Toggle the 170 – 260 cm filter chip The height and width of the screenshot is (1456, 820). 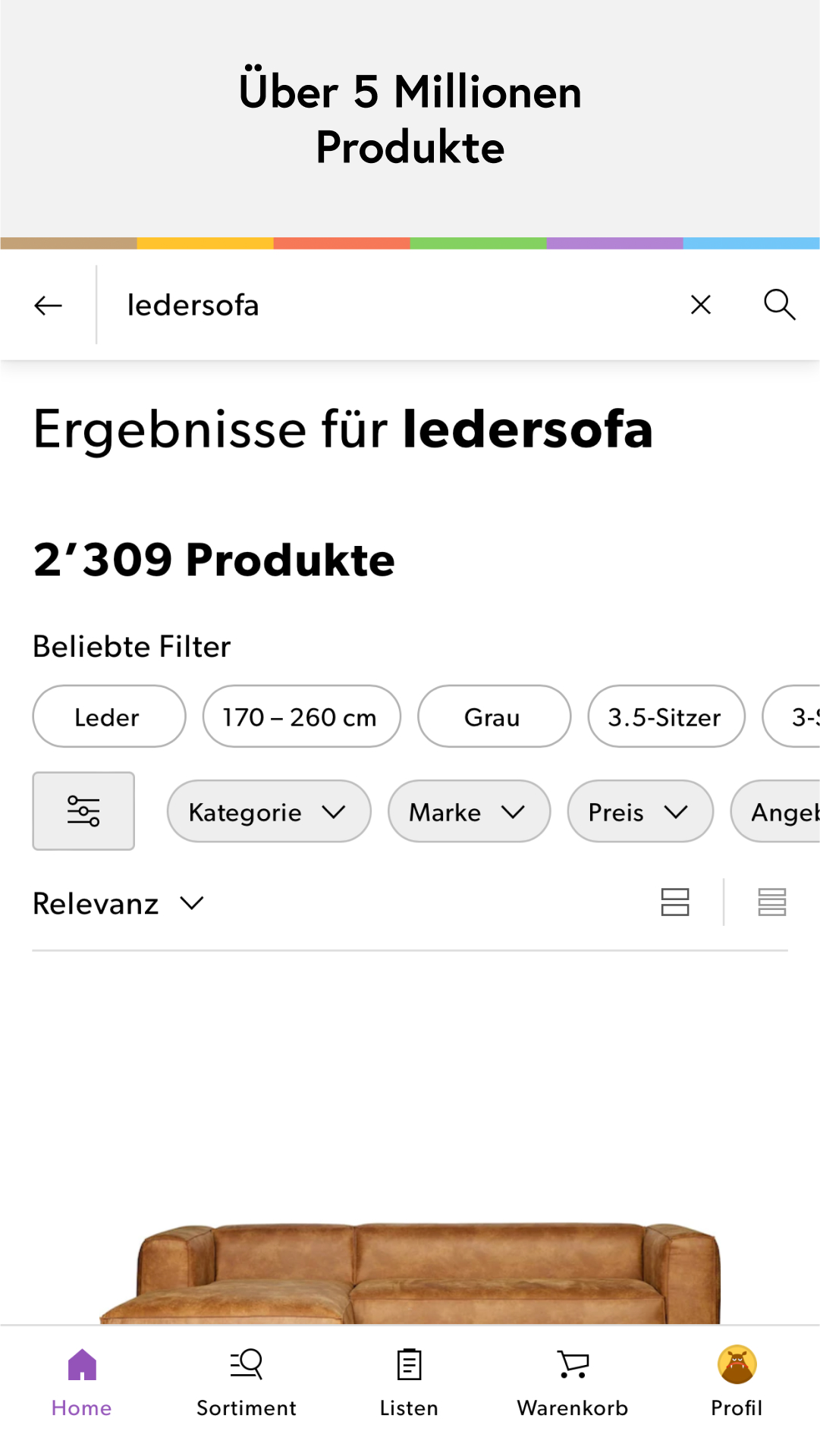(301, 717)
